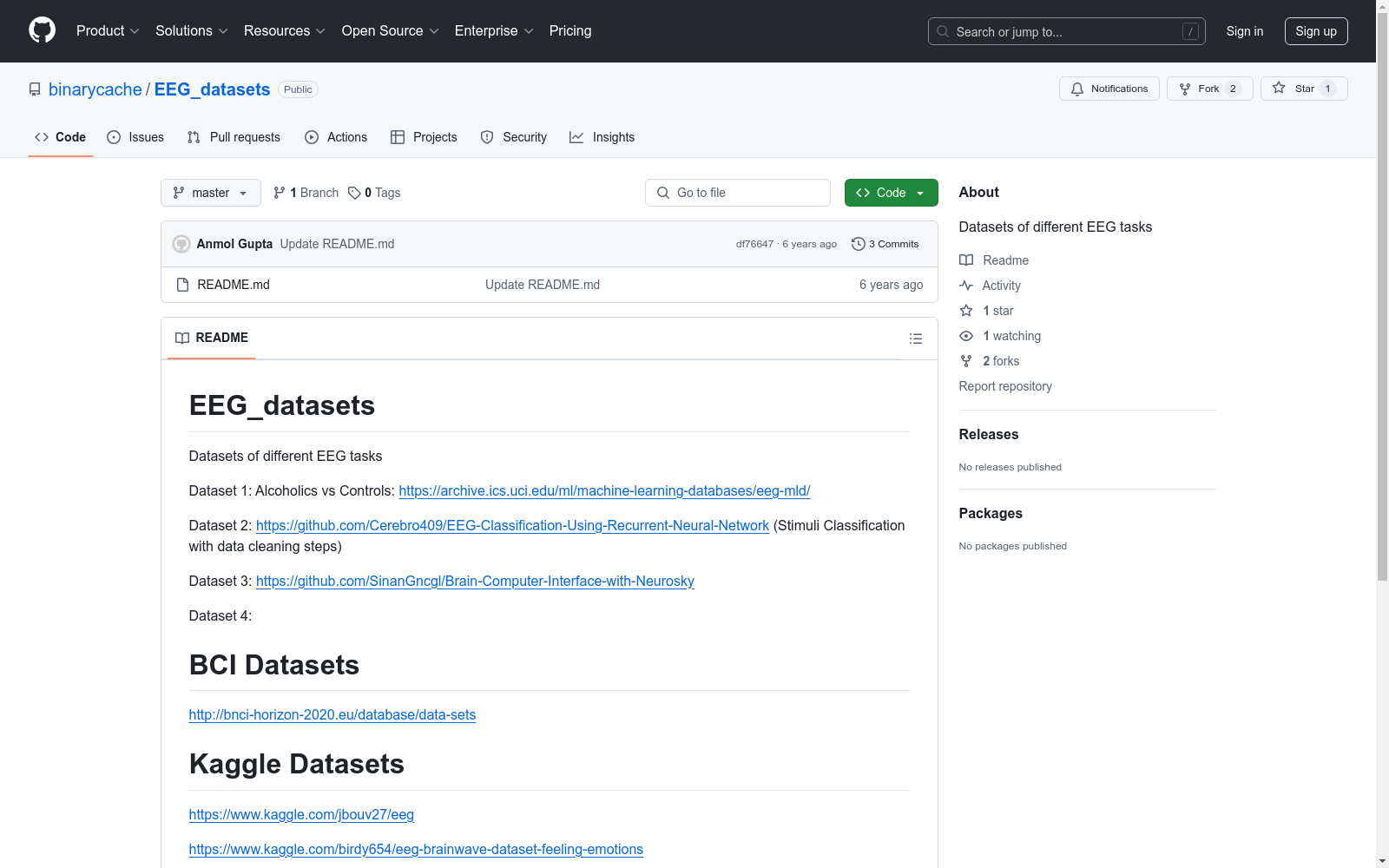Expand the Resources menu
1389x868 pixels.
click(x=285, y=31)
